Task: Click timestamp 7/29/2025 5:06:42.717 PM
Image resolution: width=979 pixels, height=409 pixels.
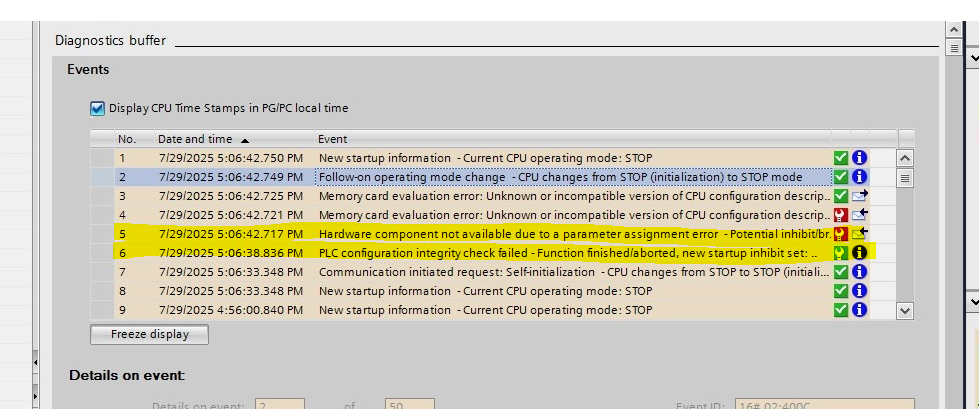Action: click(230, 234)
